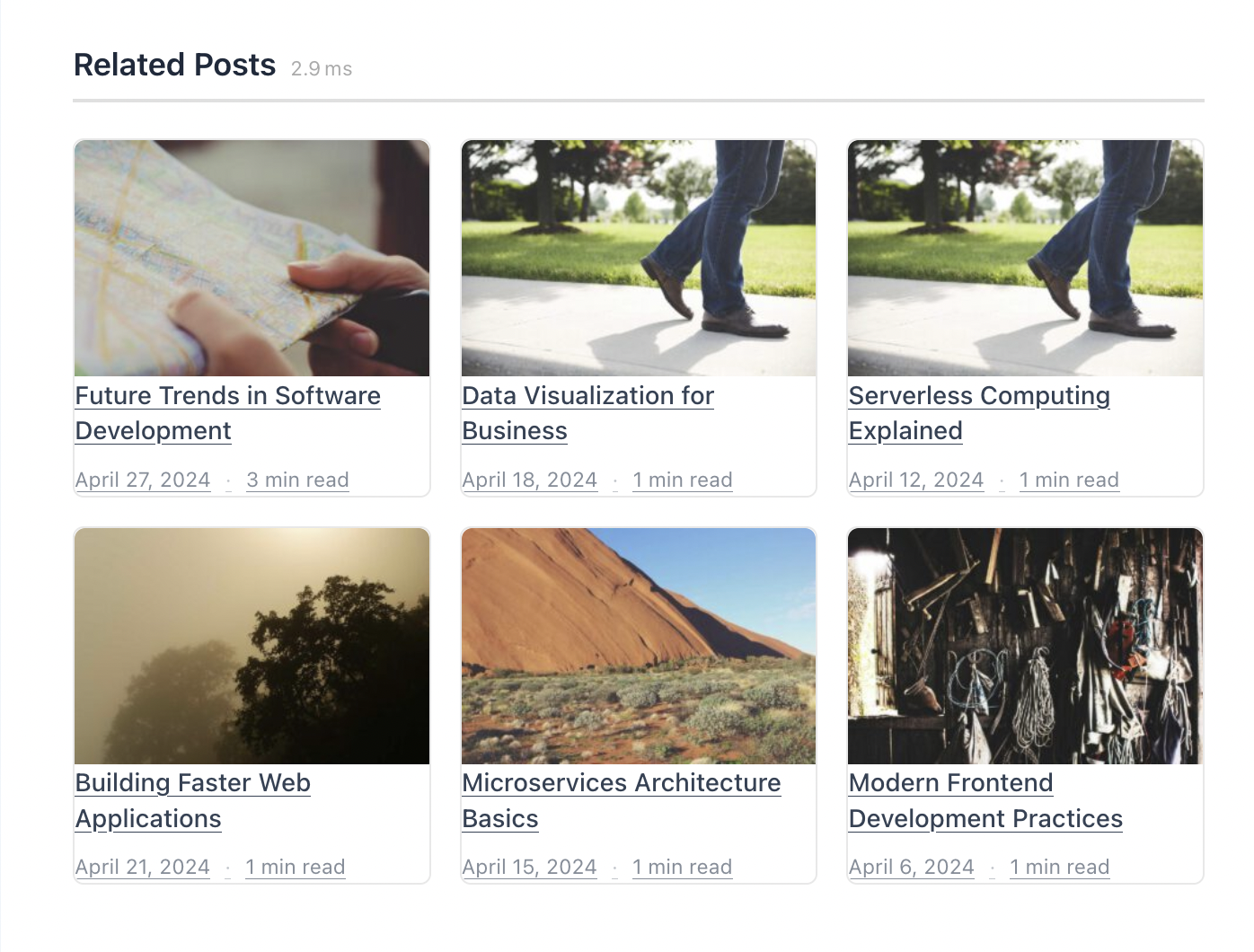This screenshot has width=1254, height=952.
Task: Click the Serverless Computing Explained post image
Action: [1025, 258]
